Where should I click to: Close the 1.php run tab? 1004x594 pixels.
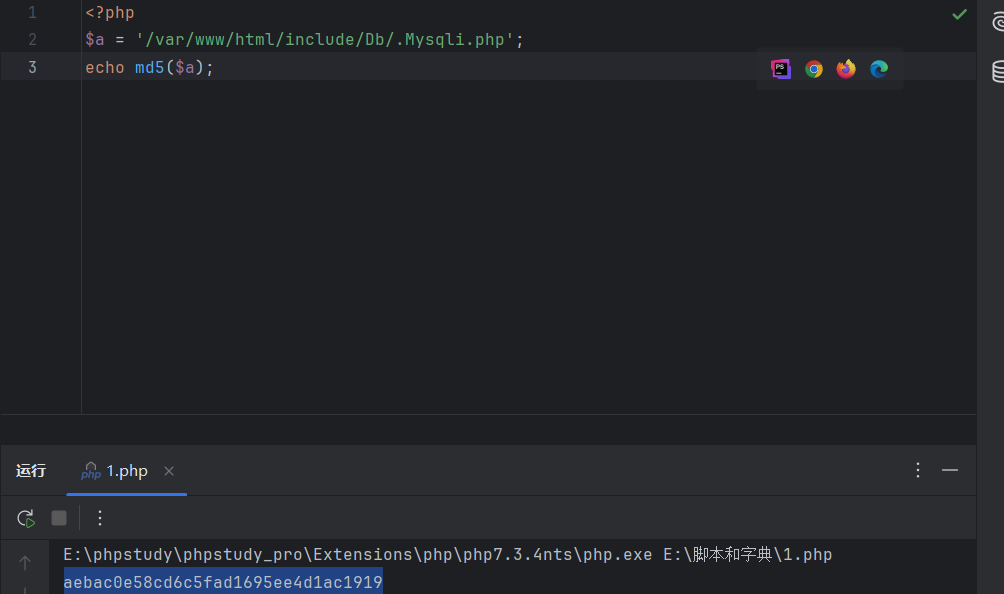pyautogui.click(x=169, y=471)
